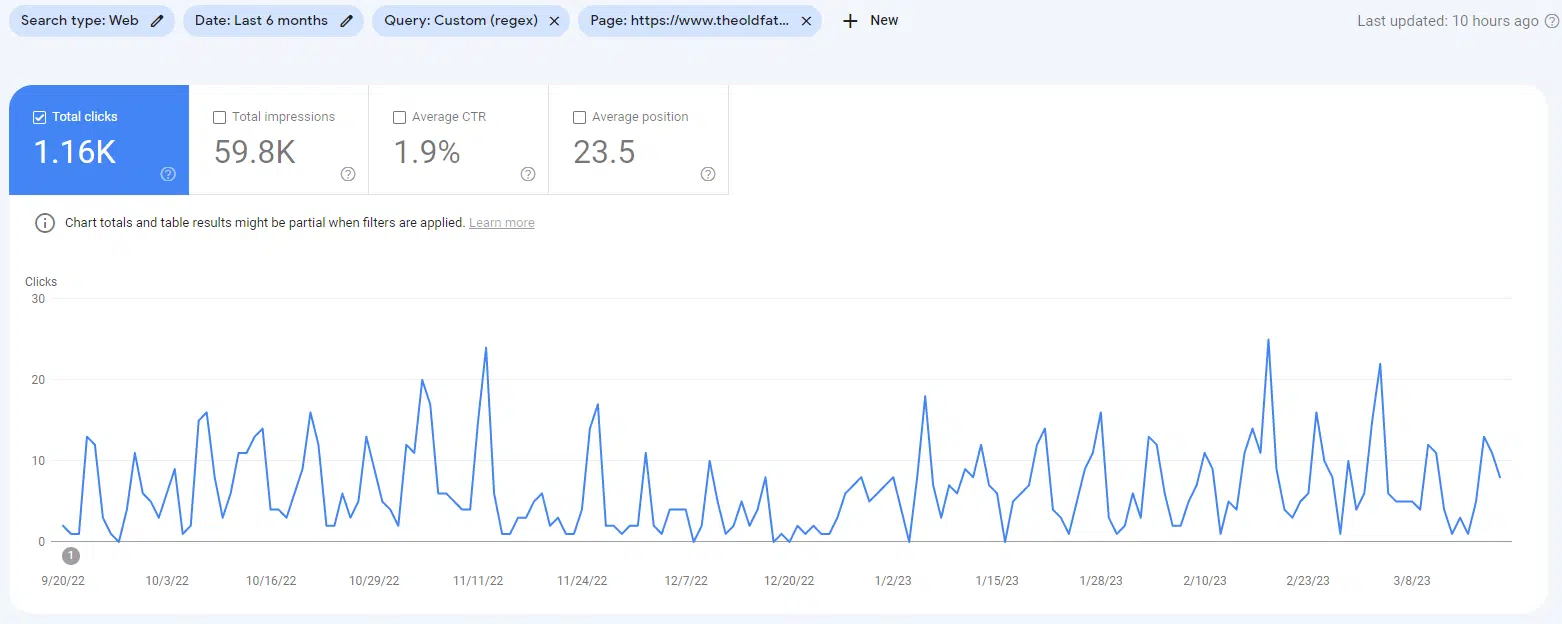This screenshot has height=624, width=1562.
Task: Click help icon on Average CTR card
Action: 528,174
